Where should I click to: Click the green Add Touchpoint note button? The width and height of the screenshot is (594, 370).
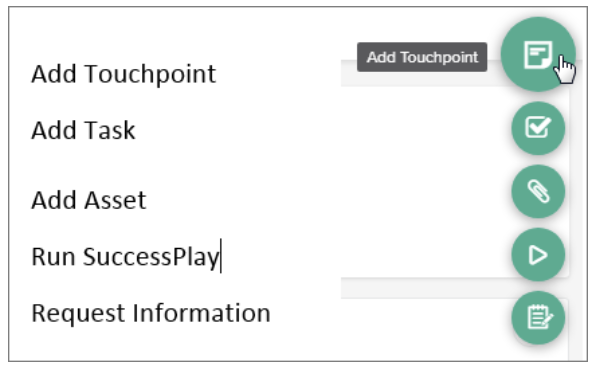tap(538, 54)
